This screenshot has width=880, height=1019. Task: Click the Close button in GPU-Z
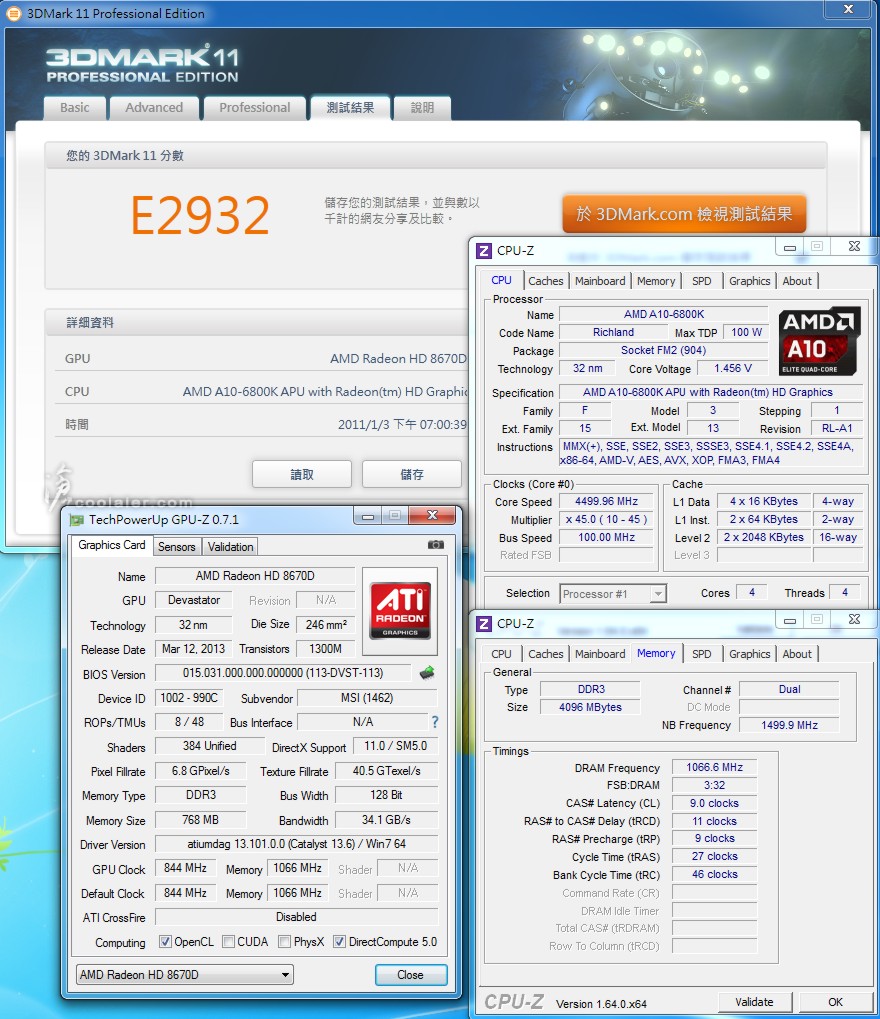[x=411, y=975]
